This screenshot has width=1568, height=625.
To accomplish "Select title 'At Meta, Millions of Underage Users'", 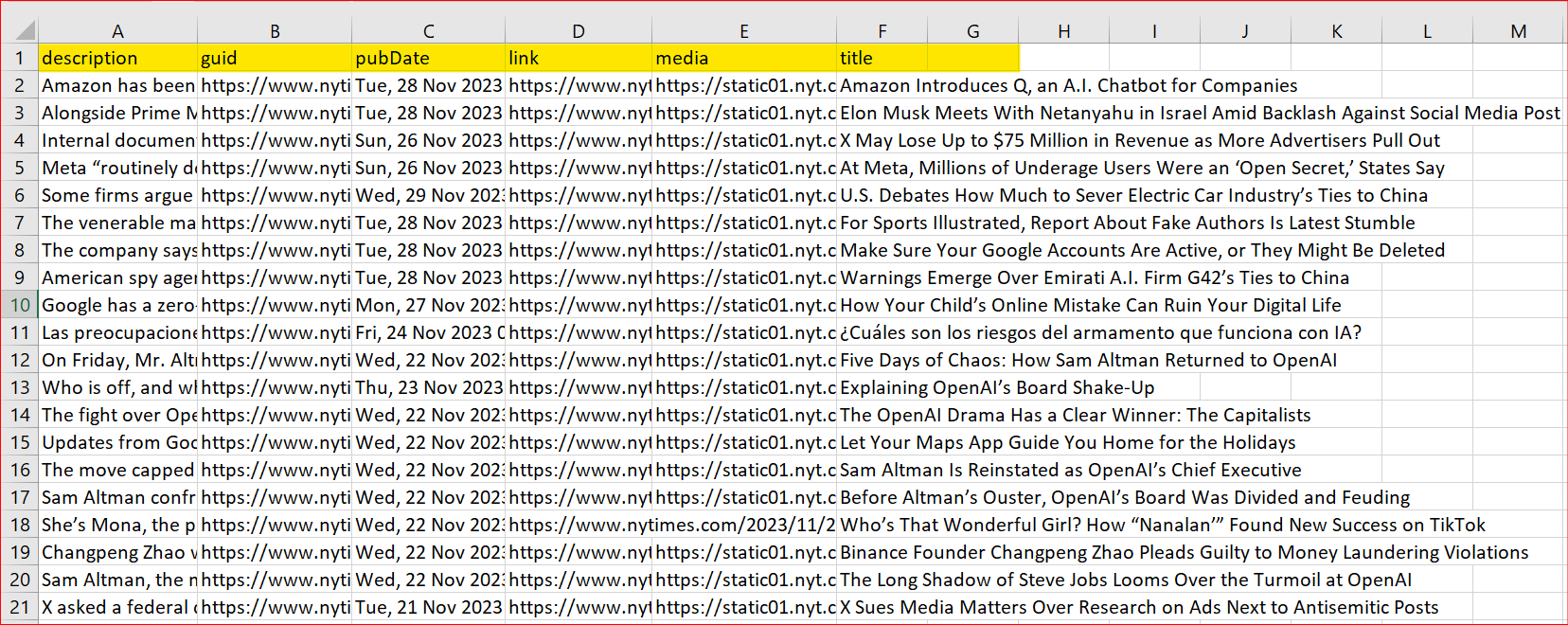I will click(x=1142, y=168).
